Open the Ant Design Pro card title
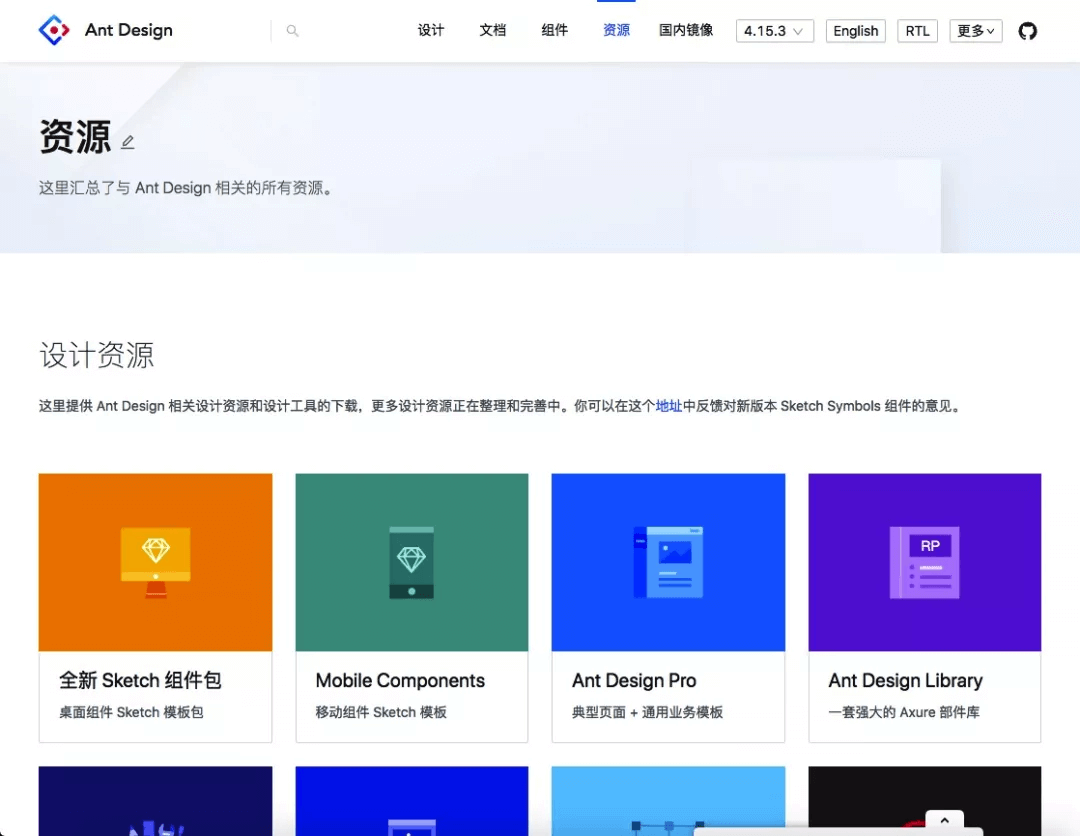This screenshot has width=1080, height=836. click(x=634, y=680)
